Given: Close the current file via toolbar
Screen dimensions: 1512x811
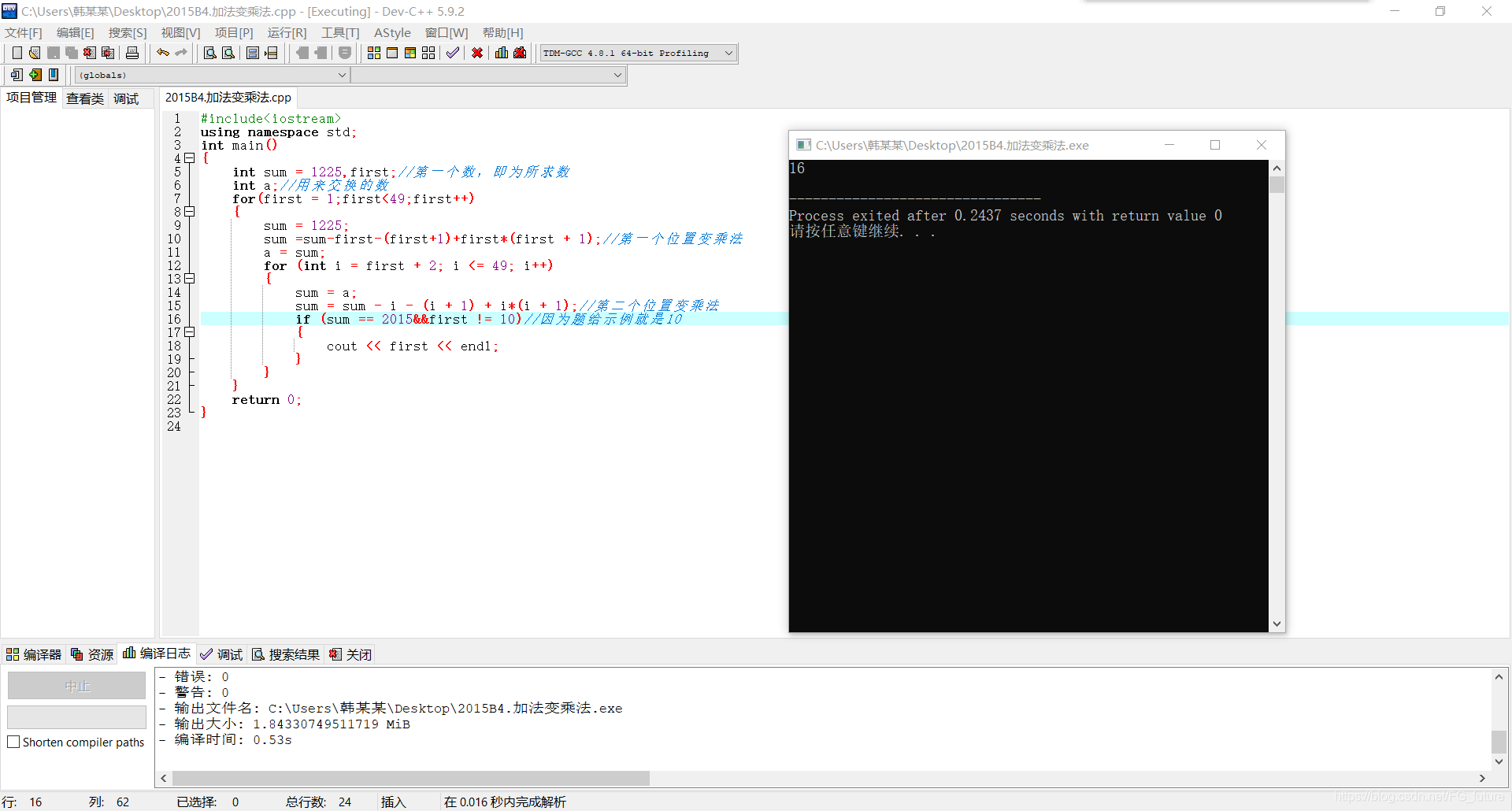Looking at the screenshot, I should [90, 53].
